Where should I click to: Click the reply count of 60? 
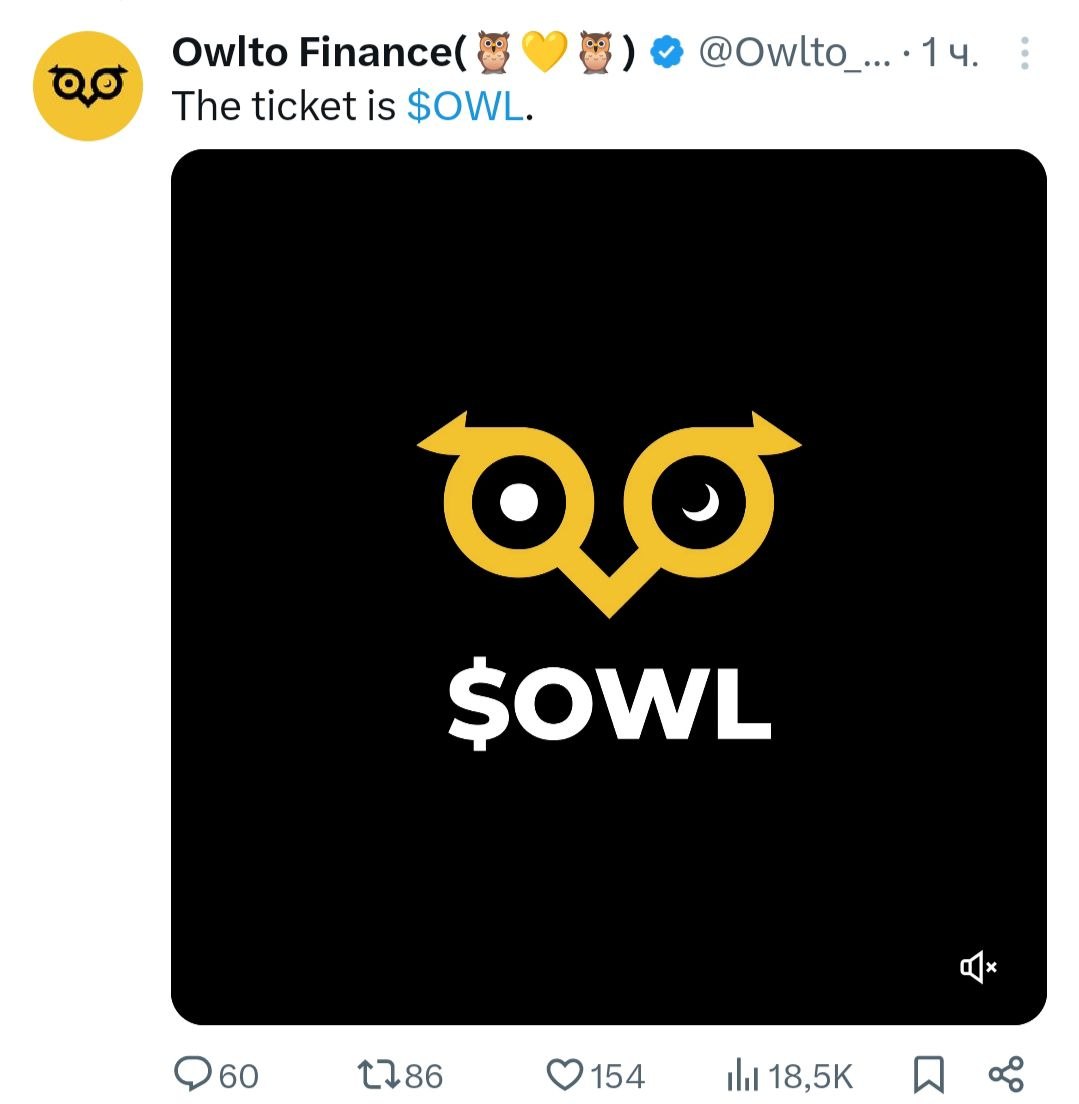(x=238, y=1076)
